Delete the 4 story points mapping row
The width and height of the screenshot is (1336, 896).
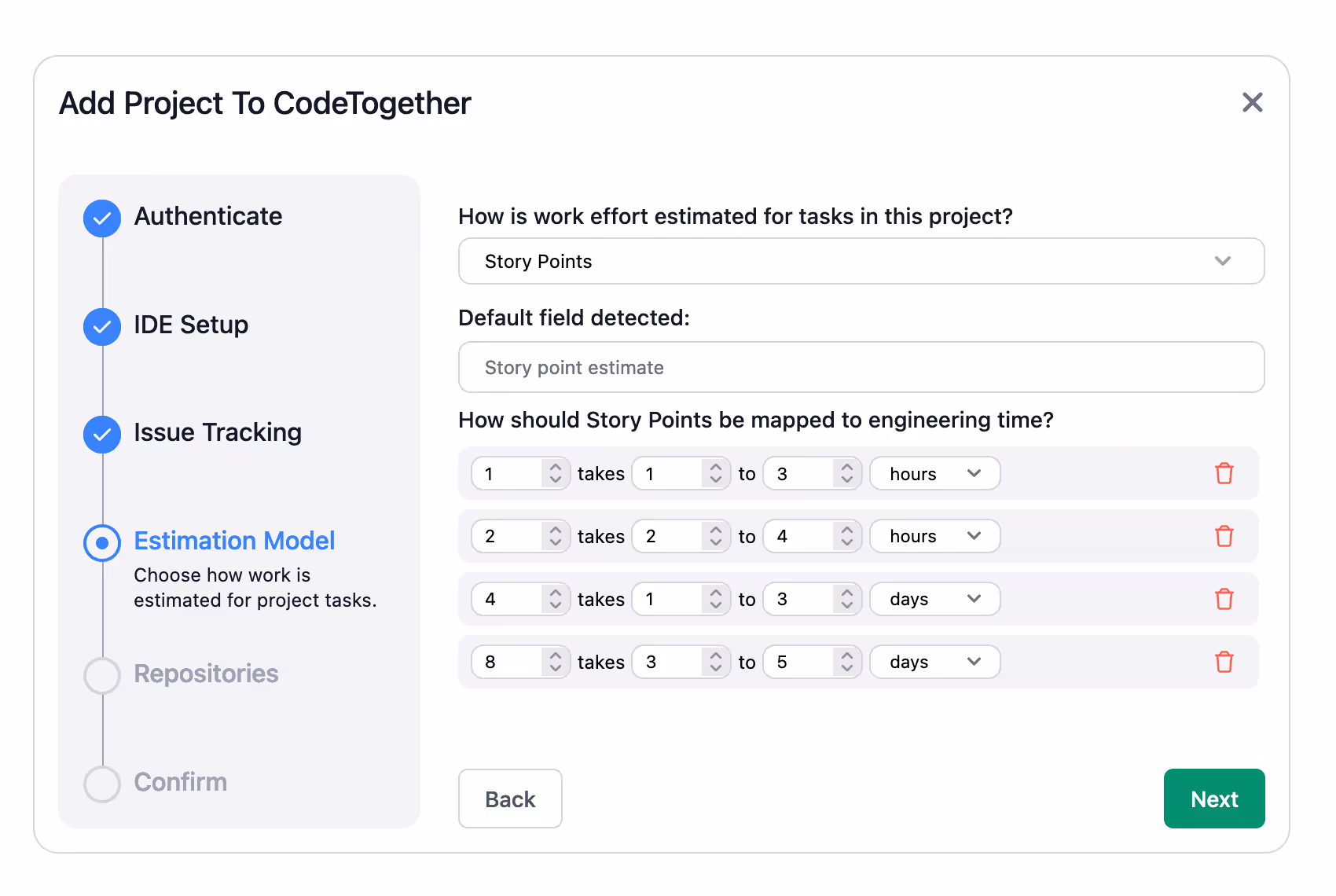click(1224, 599)
